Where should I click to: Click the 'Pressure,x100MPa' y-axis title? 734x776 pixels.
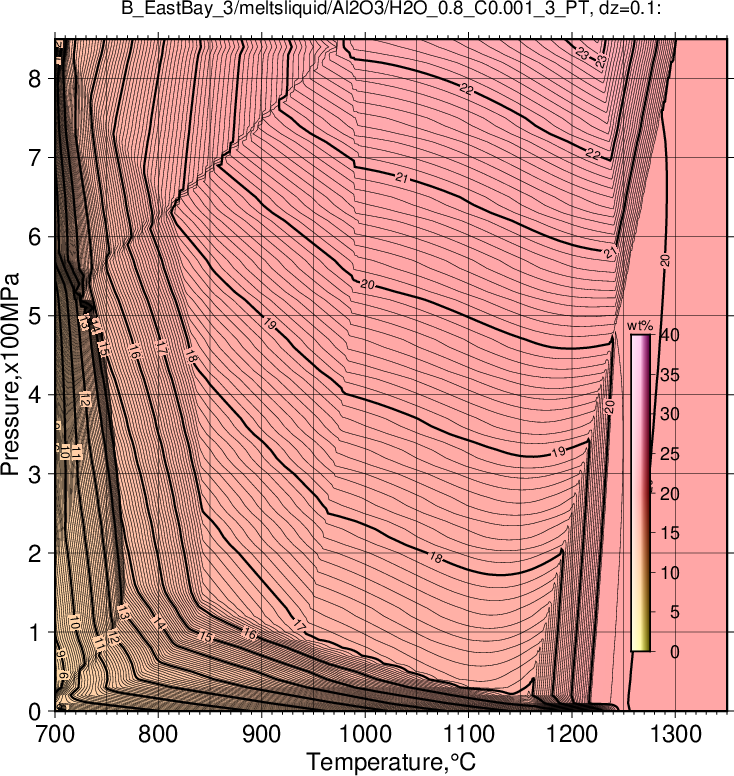(x=11, y=375)
